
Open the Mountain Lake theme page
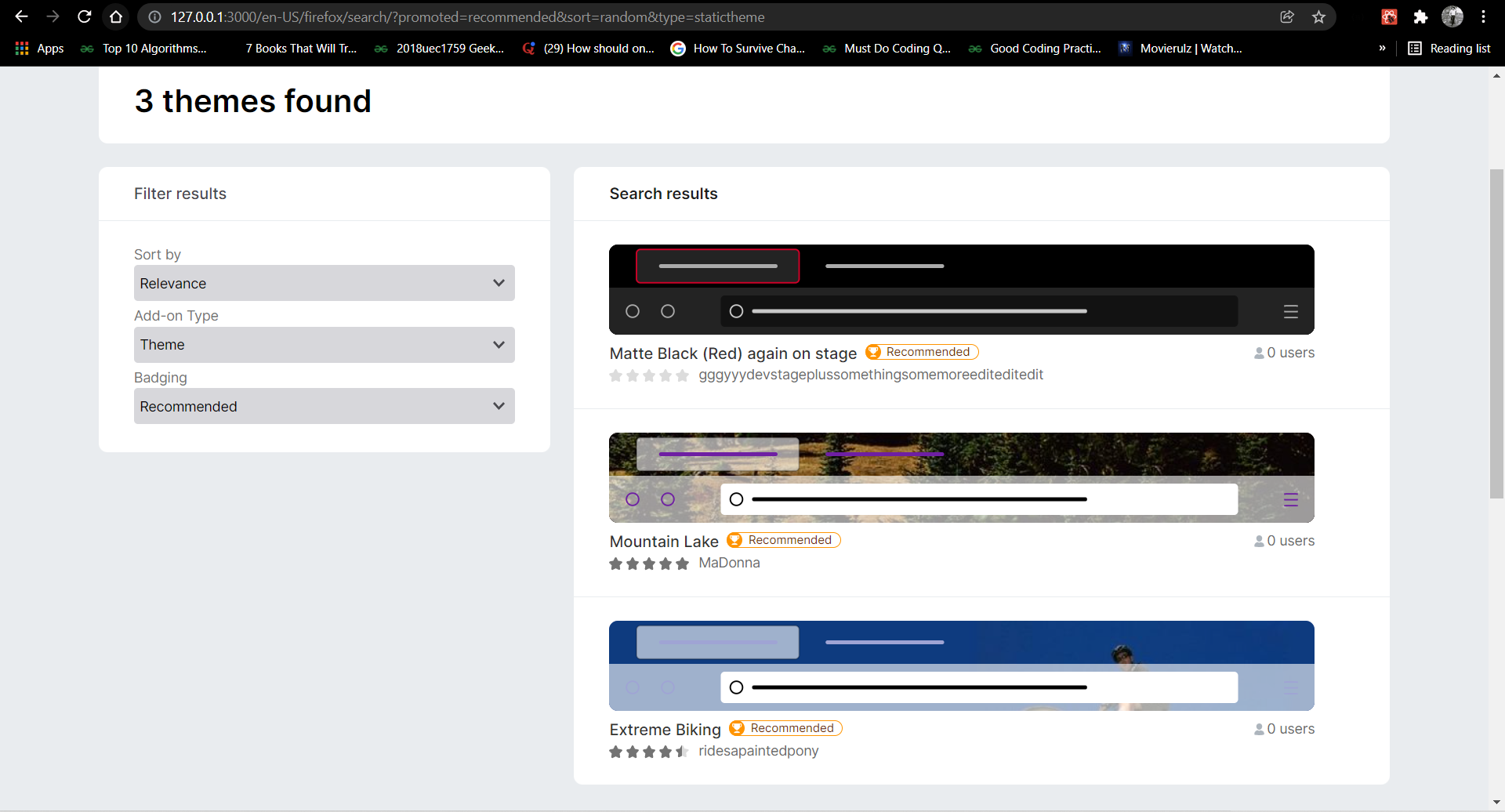tap(662, 541)
